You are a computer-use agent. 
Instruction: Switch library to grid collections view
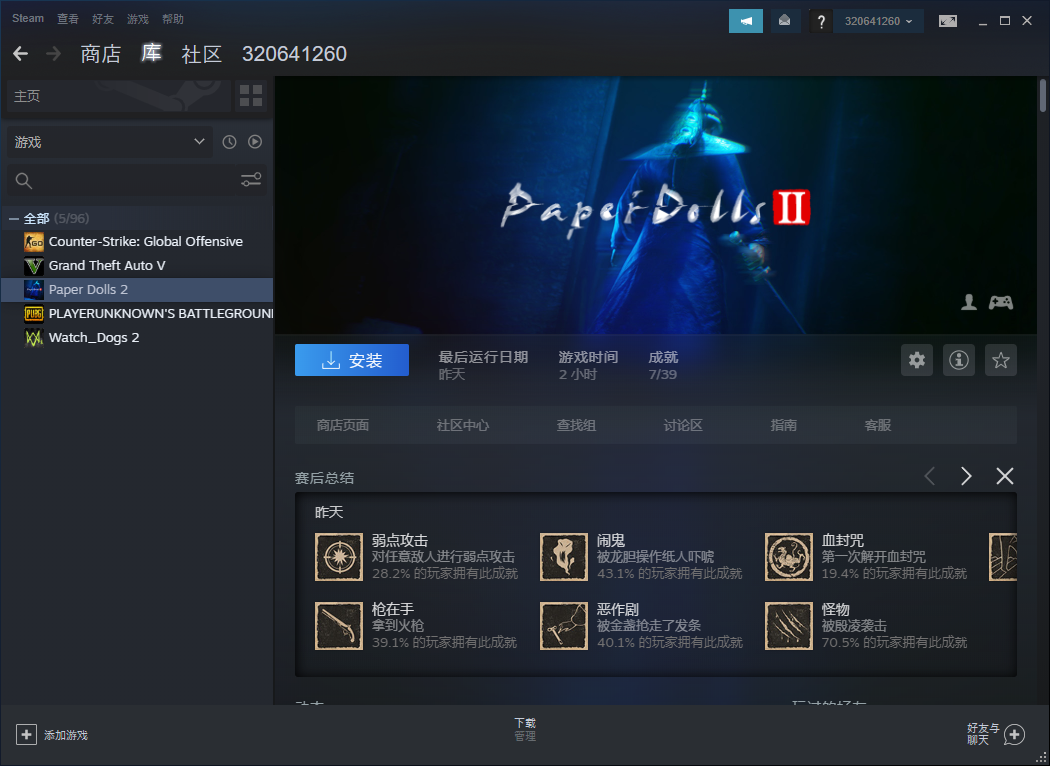[250, 96]
